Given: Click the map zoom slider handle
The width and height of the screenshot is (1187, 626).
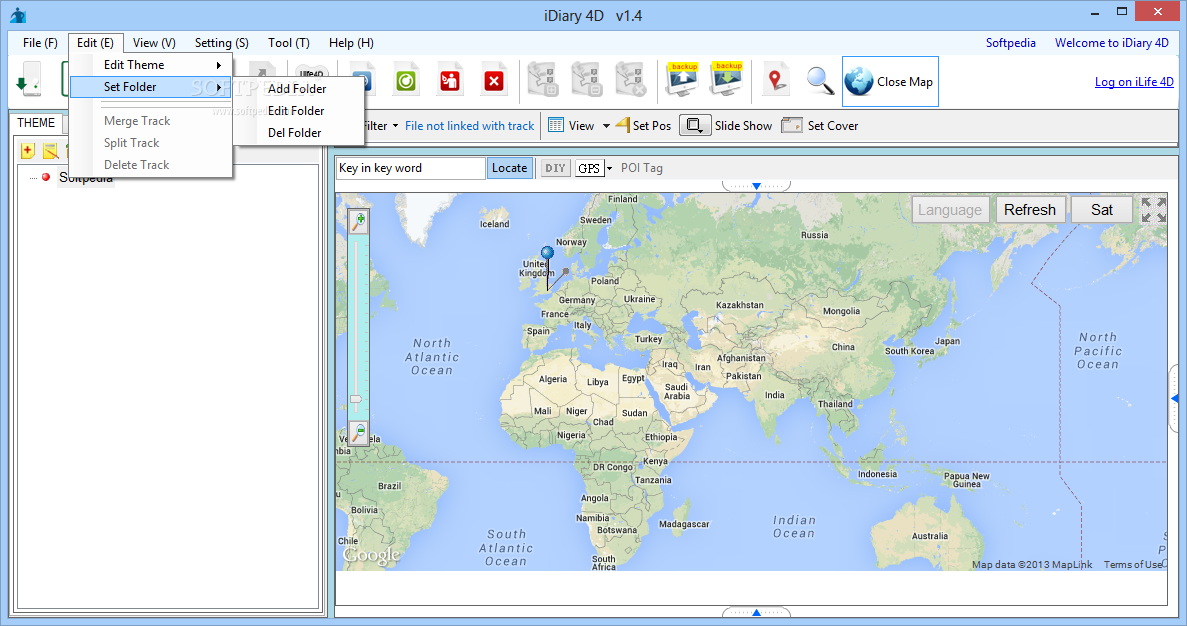Looking at the screenshot, I should [x=356, y=399].
